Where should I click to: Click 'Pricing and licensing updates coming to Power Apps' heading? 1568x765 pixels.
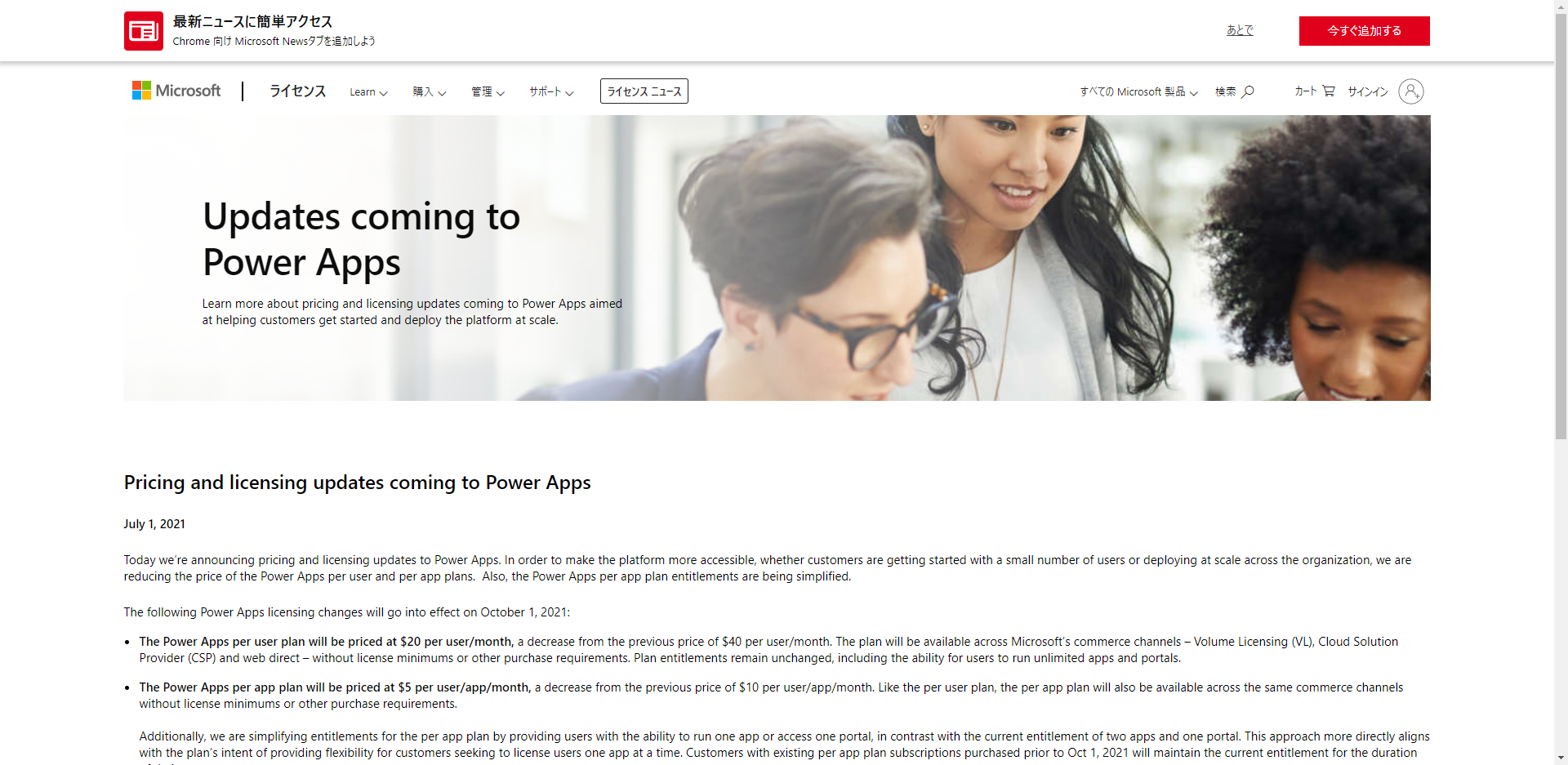(357, 483)
